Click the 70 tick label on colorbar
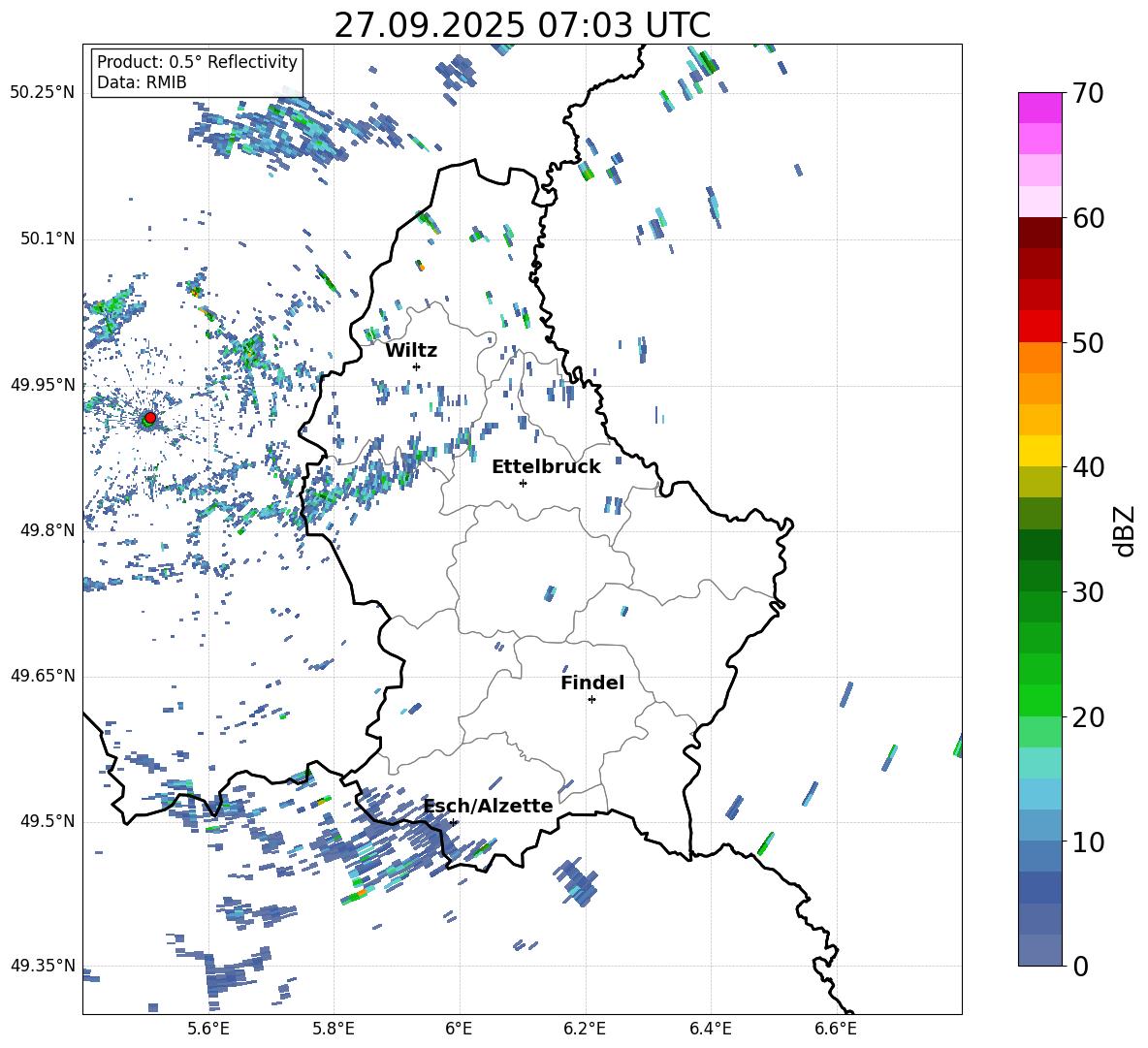 1088,94
